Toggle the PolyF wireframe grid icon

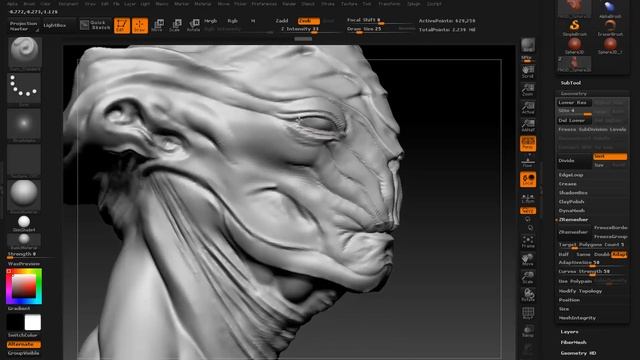[x=528, y=313]
